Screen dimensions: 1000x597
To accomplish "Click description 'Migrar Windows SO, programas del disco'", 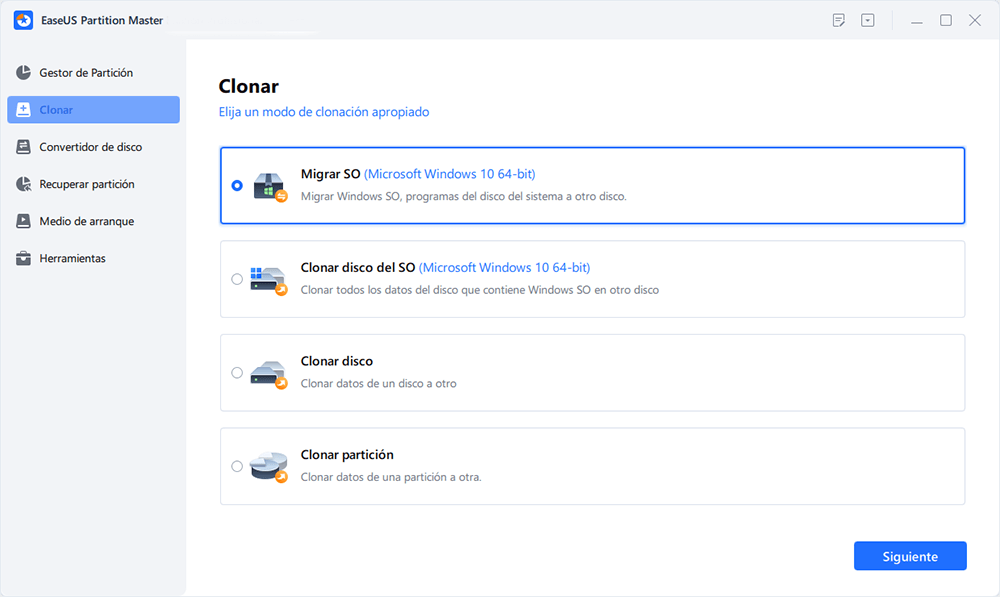I will point(464,196).
